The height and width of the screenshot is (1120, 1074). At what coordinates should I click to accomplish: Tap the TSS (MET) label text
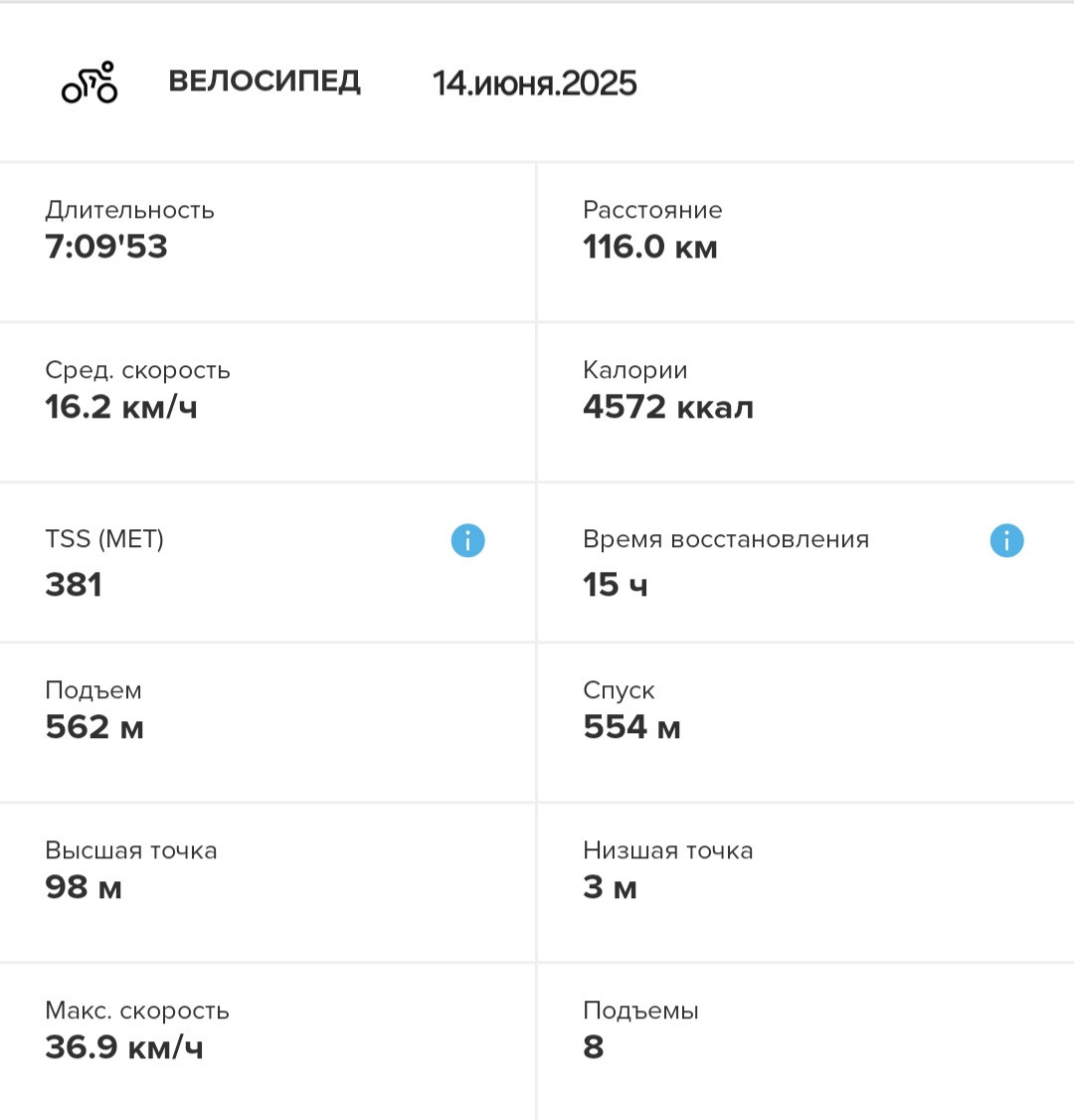[104, 538]
